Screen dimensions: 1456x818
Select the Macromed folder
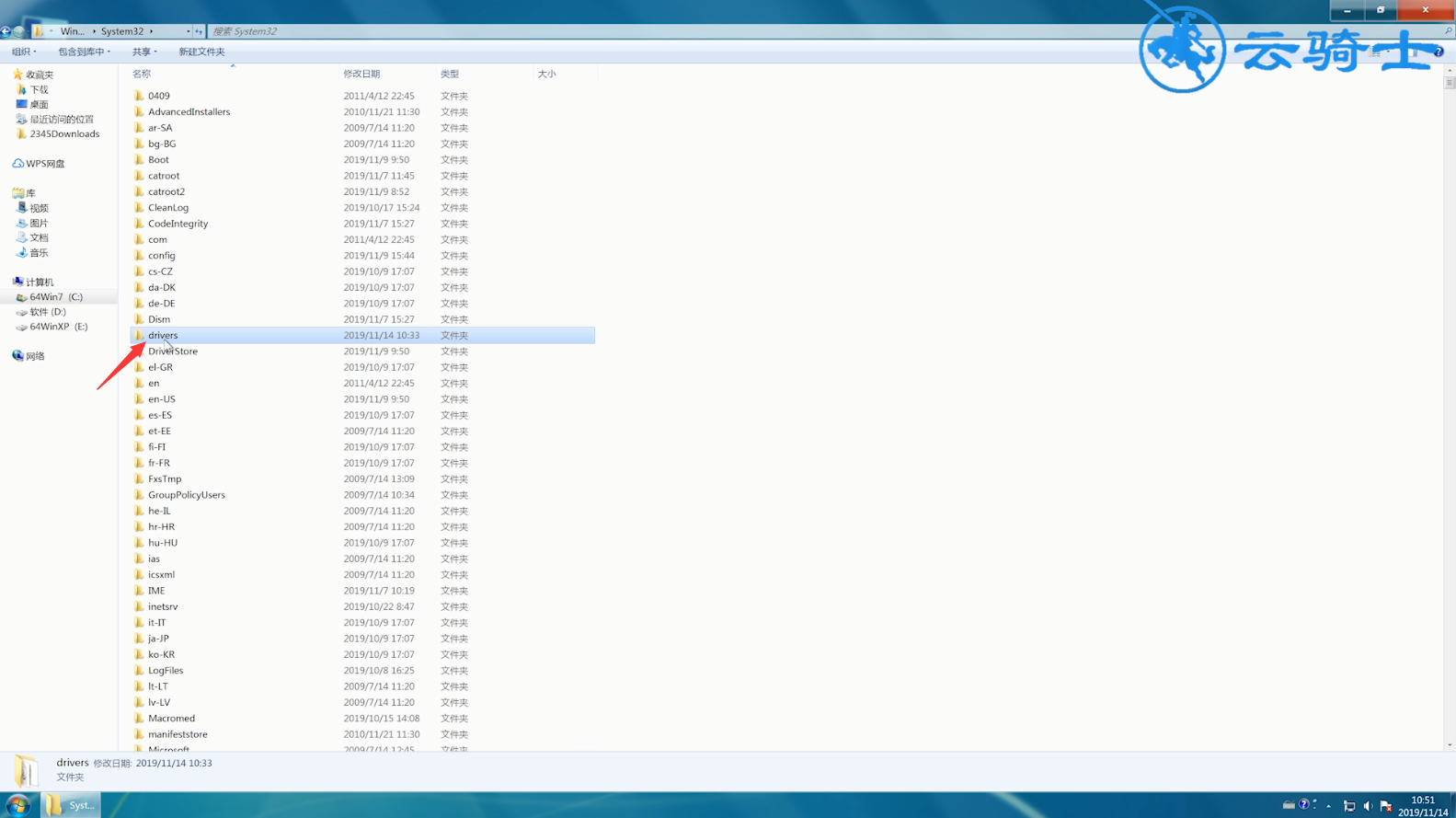click(171, 718)
